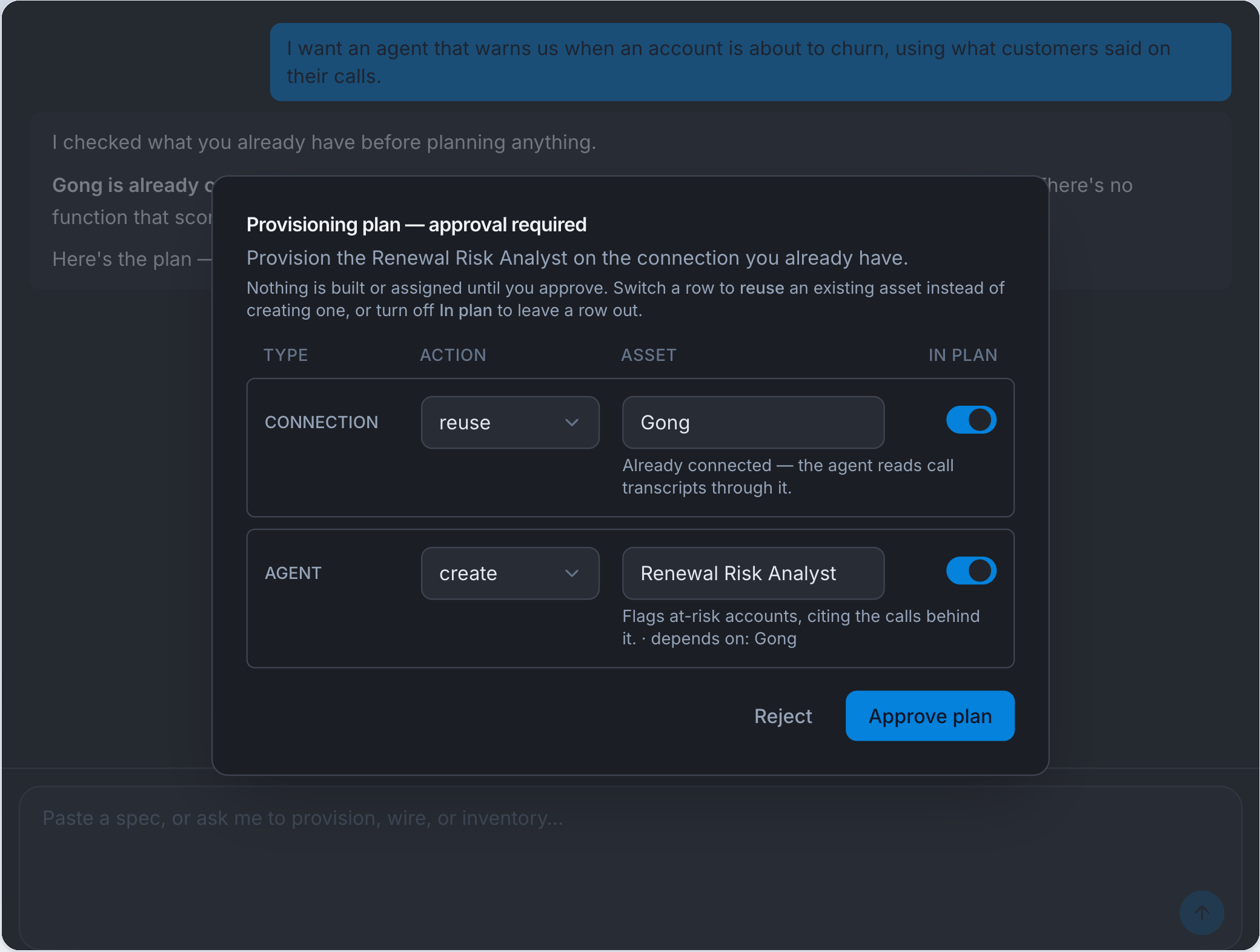
Task: Click 'Provision the Renewal Risk Analyst' summary line
Action: tap(577, 258)
